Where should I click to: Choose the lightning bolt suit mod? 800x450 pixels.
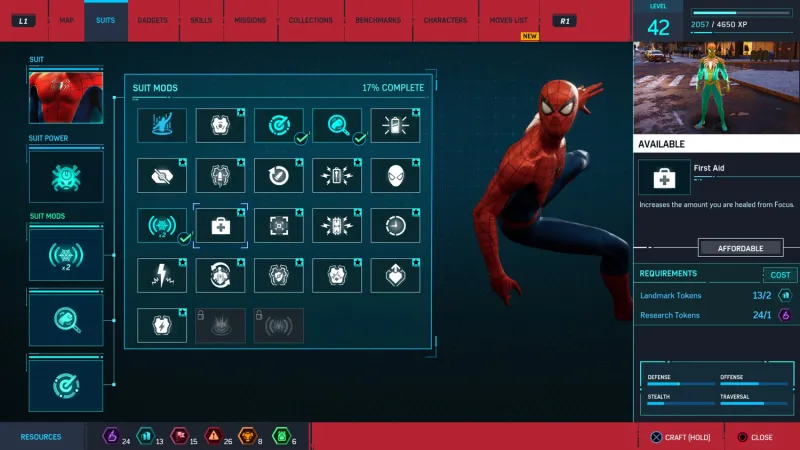click(162, 275)
